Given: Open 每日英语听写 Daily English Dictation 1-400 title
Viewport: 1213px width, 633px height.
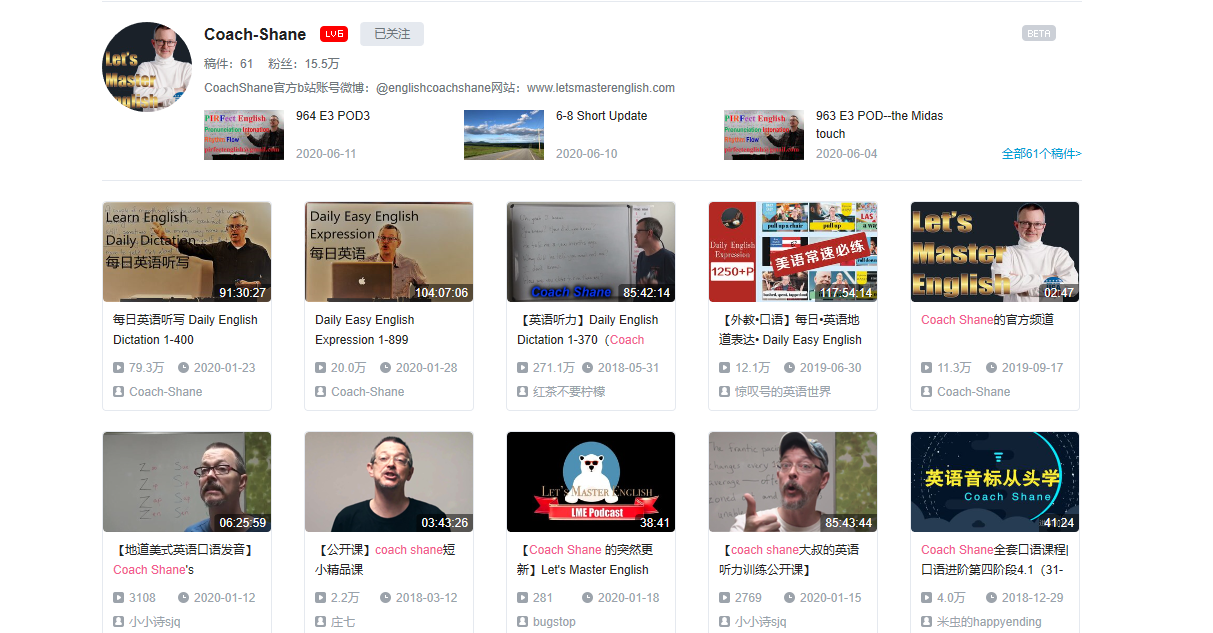Looking at the screenshot, I should point(185,330).
